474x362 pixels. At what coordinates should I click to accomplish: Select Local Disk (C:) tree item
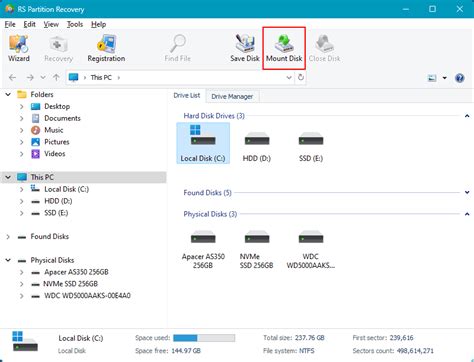[x=66, y=189]
